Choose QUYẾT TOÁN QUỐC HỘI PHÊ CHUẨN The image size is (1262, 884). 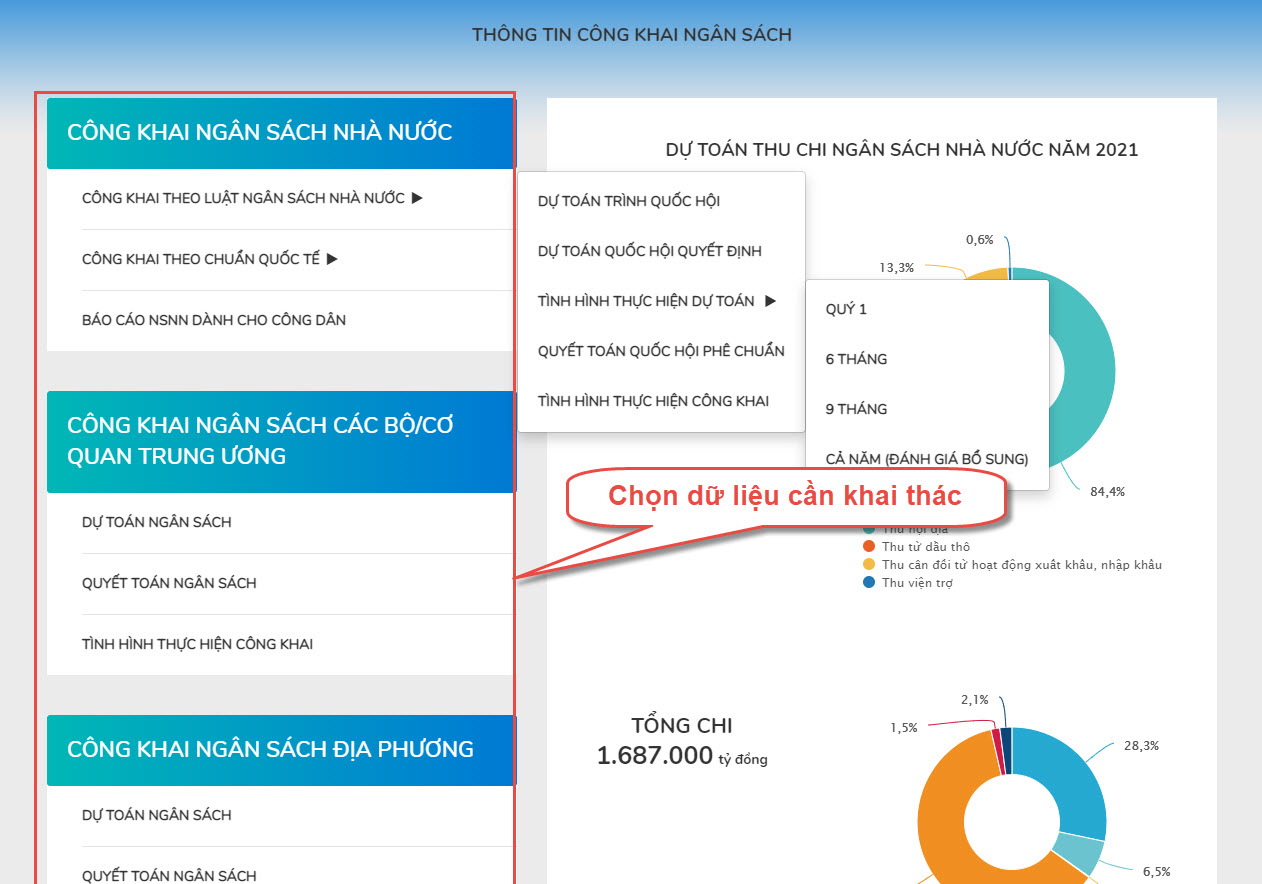click(661, 351)
